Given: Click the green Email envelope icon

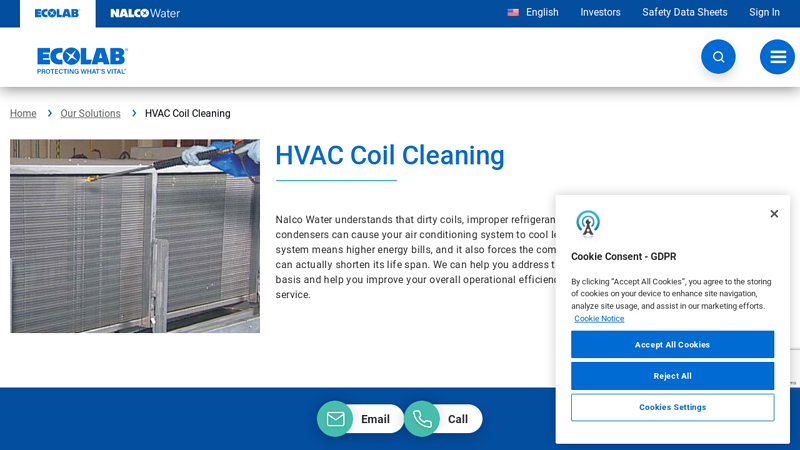Looking at the screenshot, I should point(335,419).
